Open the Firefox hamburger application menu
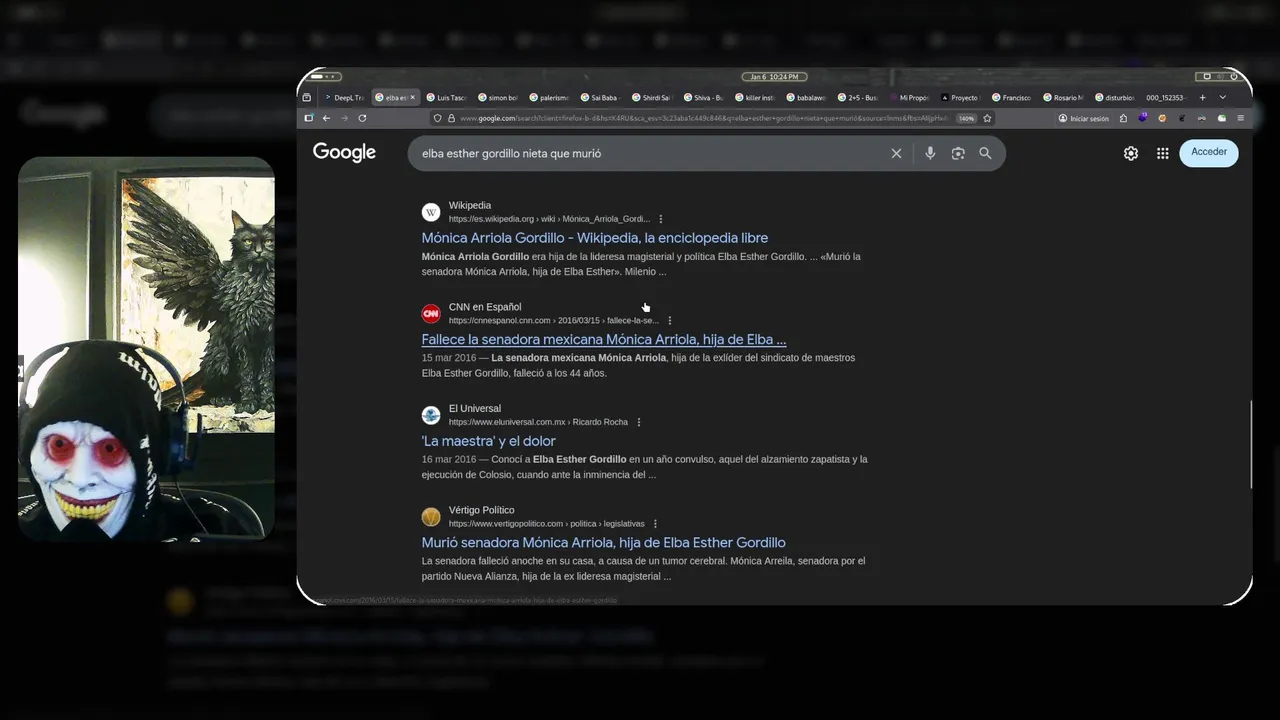1280x720 pixels. click(1241, 118)
